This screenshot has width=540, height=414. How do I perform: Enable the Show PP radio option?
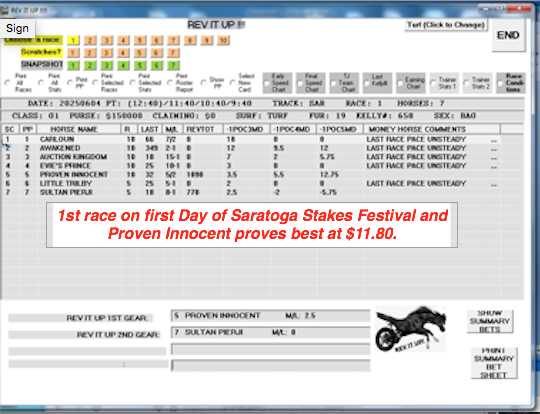click(x=204, y=83)
